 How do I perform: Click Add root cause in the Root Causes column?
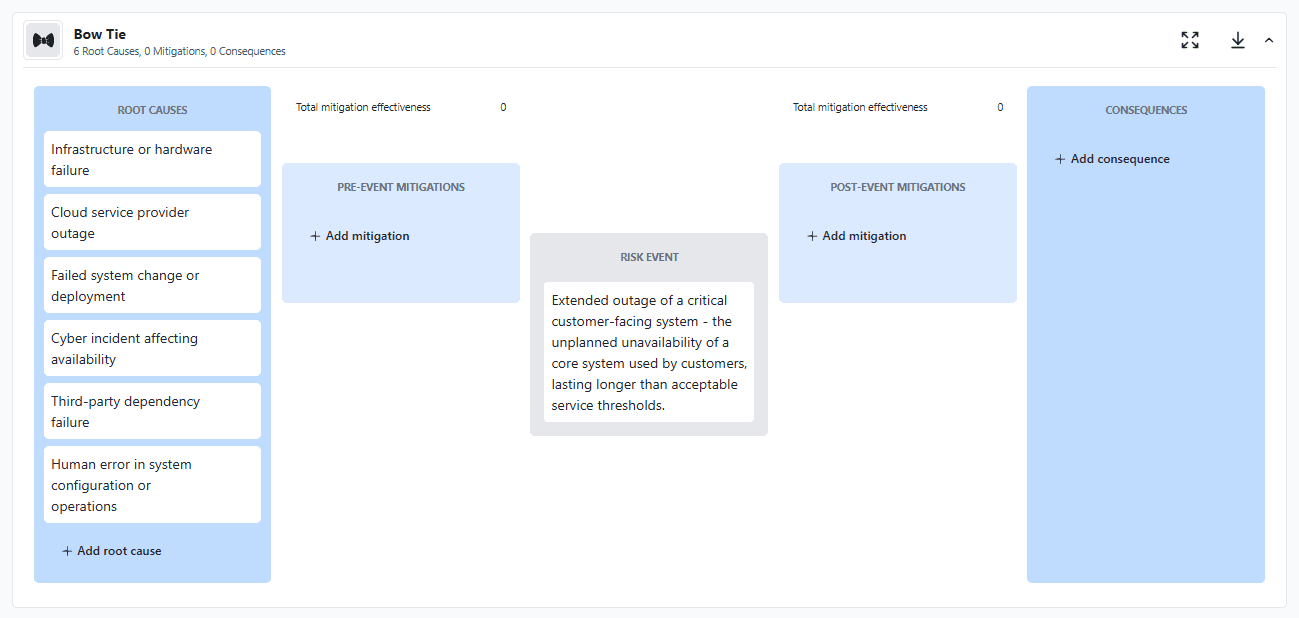click(118, 551)
